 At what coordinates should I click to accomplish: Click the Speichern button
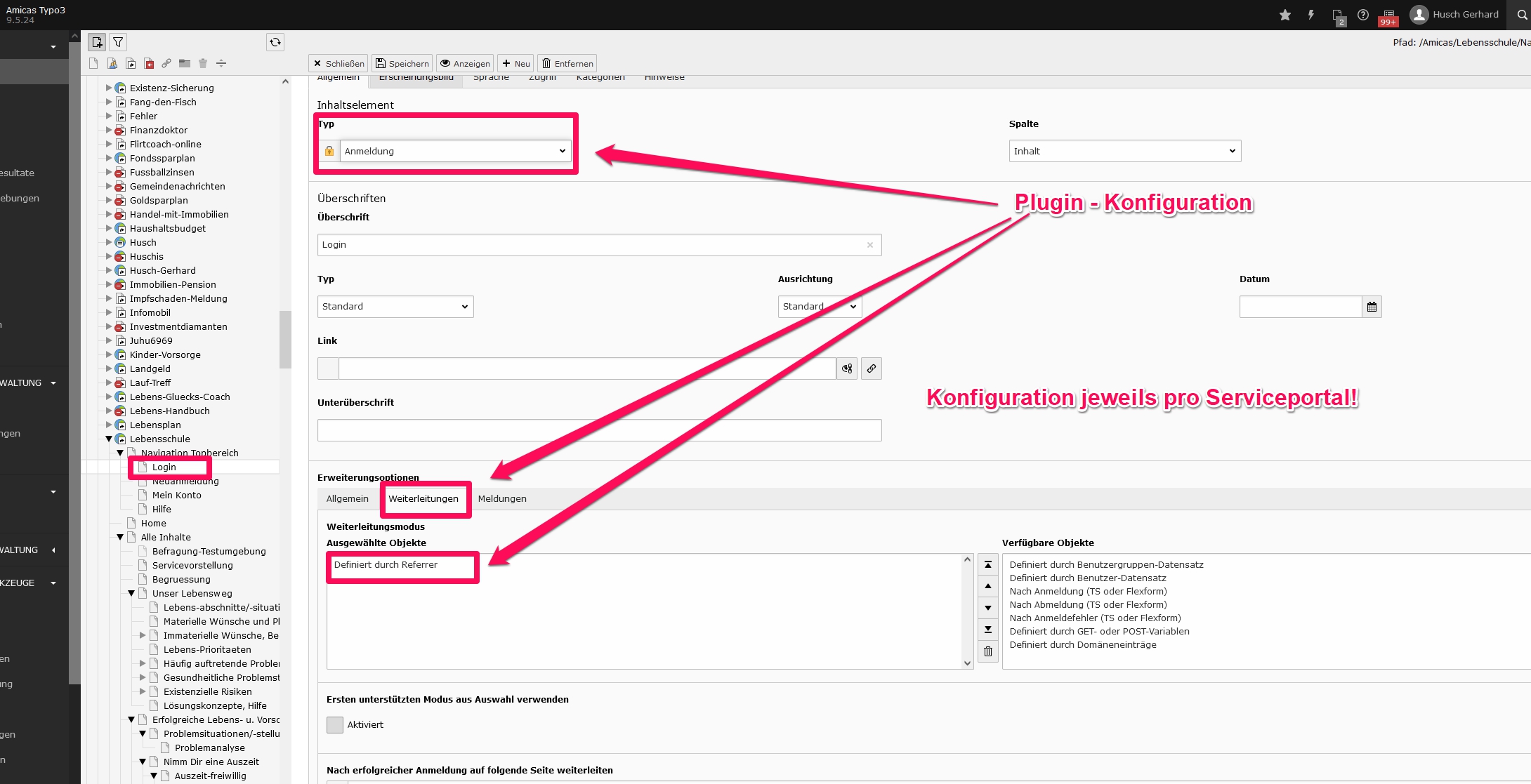pyautogui.click(x=402, y=63)
